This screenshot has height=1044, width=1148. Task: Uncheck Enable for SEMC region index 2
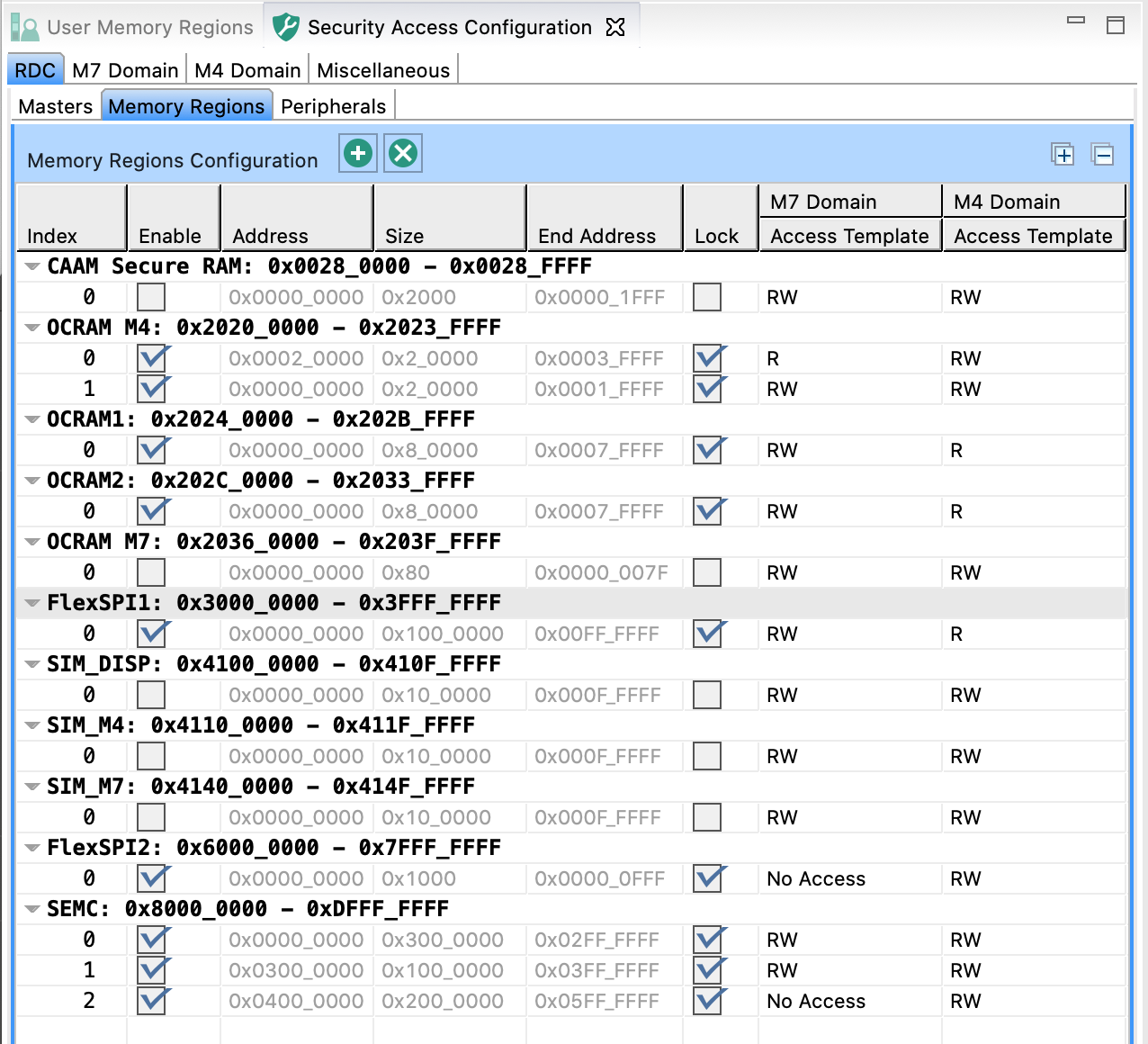coord(151,1001)
